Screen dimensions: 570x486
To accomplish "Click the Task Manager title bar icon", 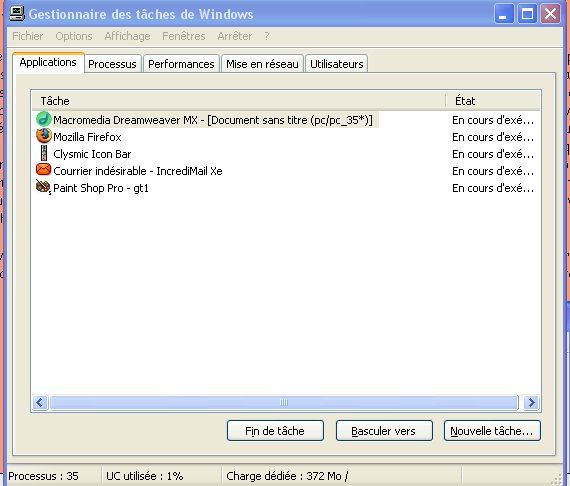I will (x=17, y=13).
